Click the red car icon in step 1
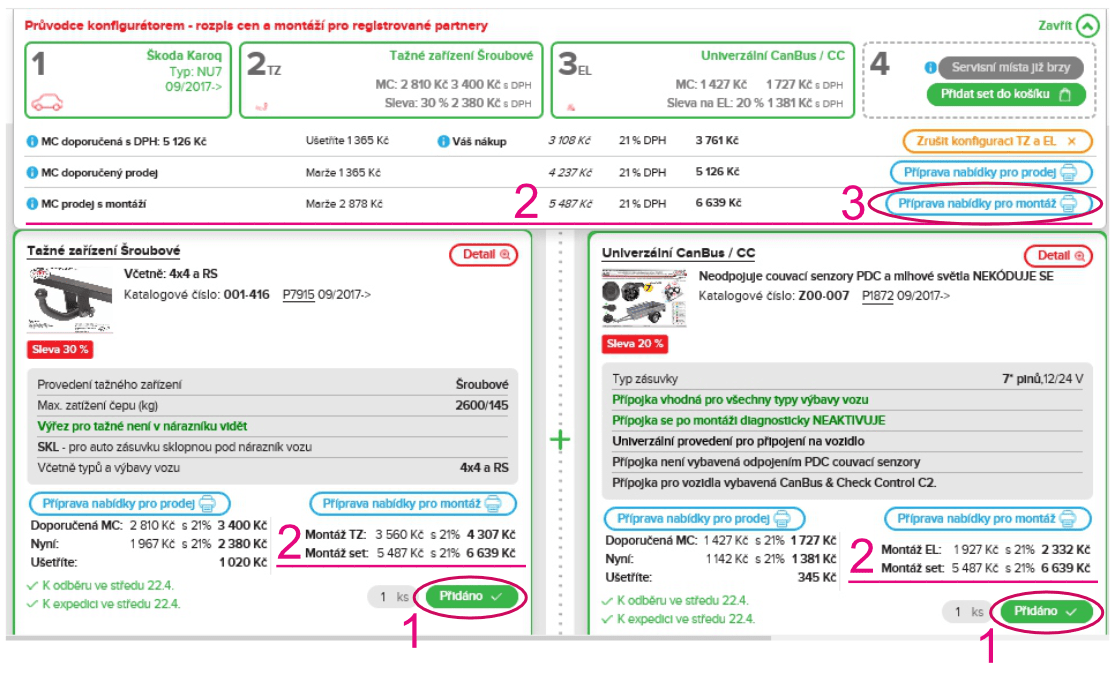This screenshot has width=1119, height=673. (x=47, y=102)
